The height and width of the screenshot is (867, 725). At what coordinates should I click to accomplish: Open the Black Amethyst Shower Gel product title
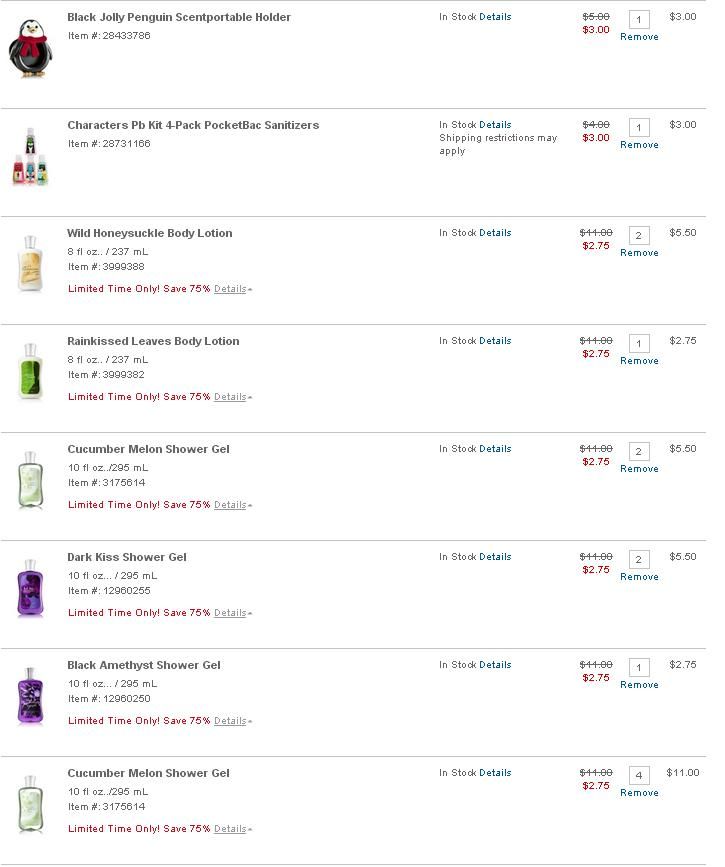coord(144,665)
